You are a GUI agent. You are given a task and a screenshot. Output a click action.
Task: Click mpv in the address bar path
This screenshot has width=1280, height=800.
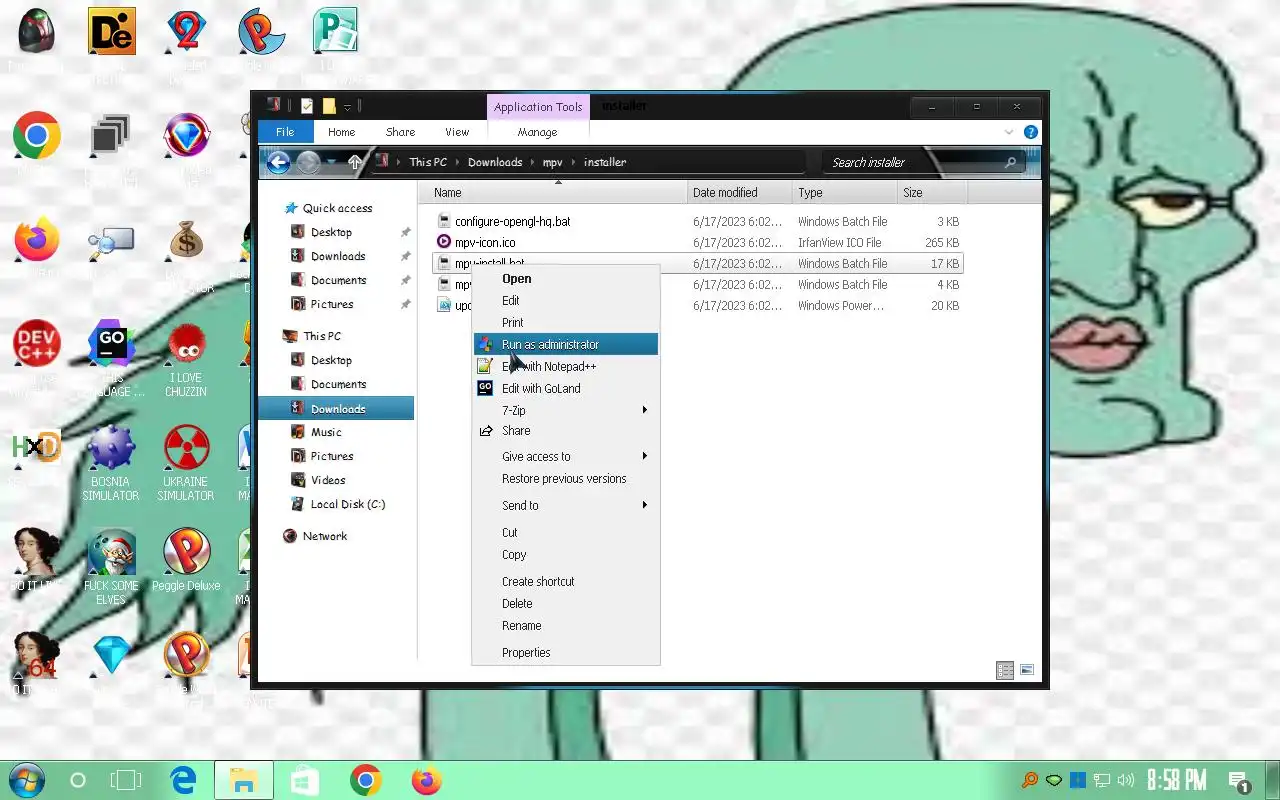552,162
